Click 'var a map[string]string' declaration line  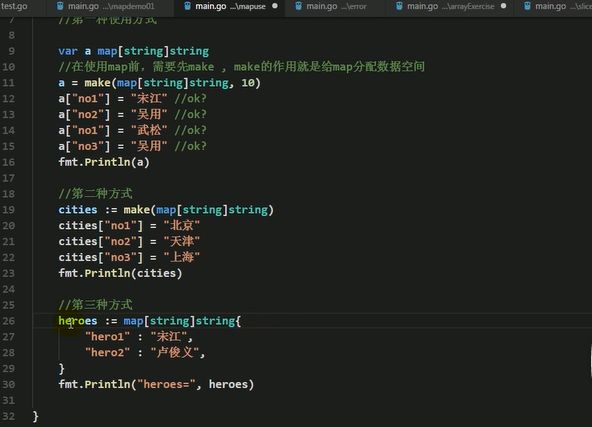click(133, 51)
